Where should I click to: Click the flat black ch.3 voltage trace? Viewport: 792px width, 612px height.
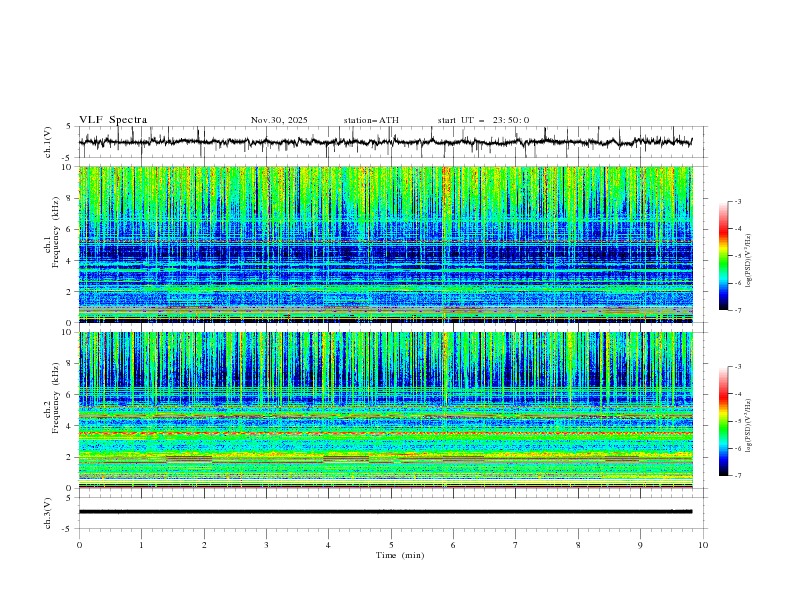click(x=385, y=512)
